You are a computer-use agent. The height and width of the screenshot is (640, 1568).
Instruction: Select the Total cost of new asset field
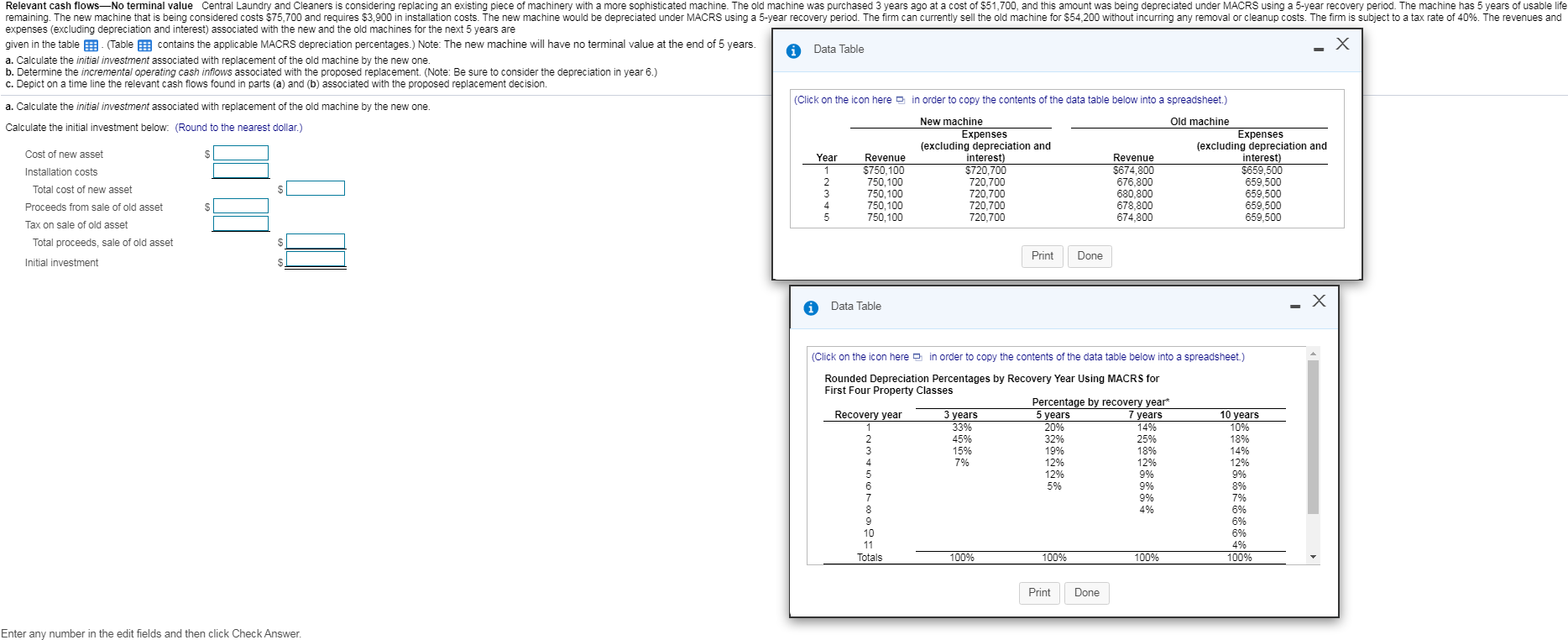(316, 188)
